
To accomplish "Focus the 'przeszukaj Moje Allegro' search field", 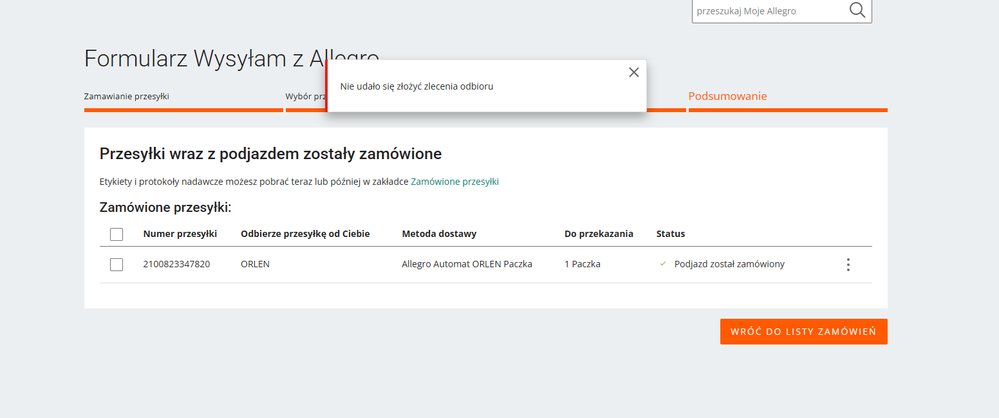I will [766, 11].
